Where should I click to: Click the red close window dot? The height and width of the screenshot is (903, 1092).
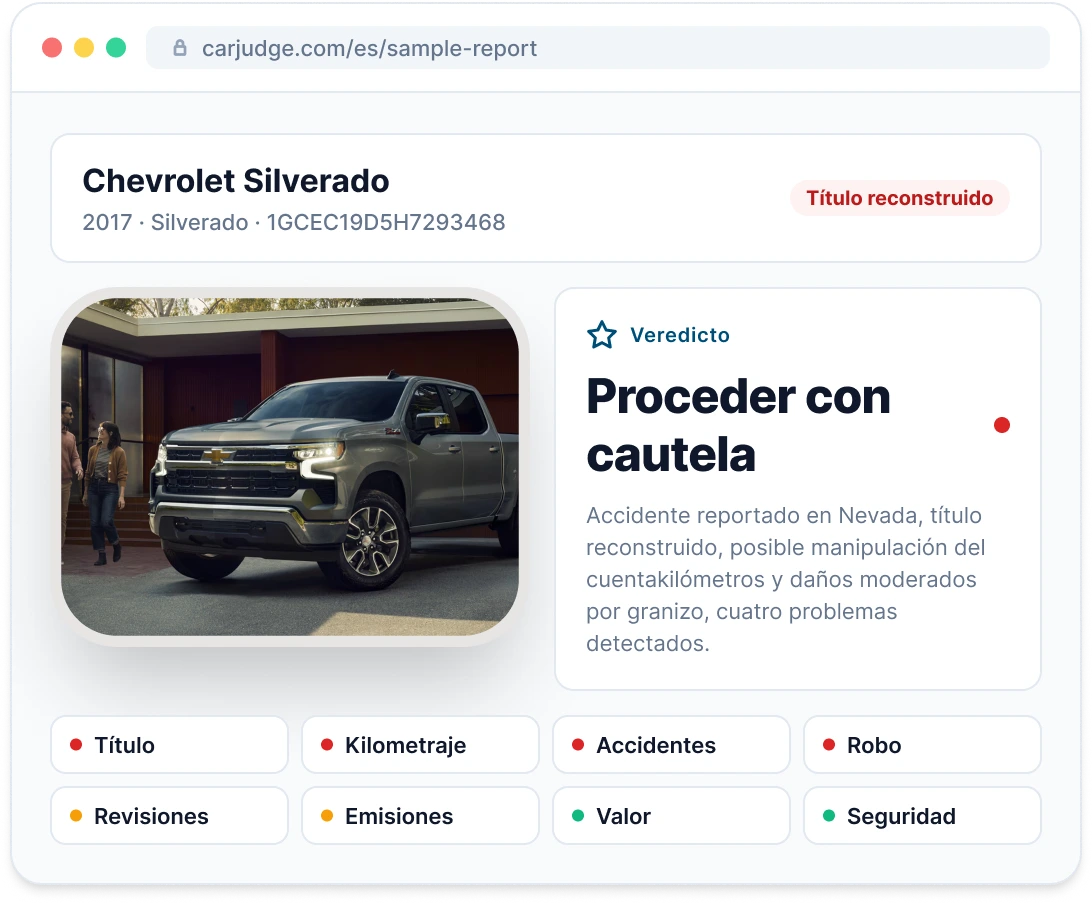coord(52,47)
